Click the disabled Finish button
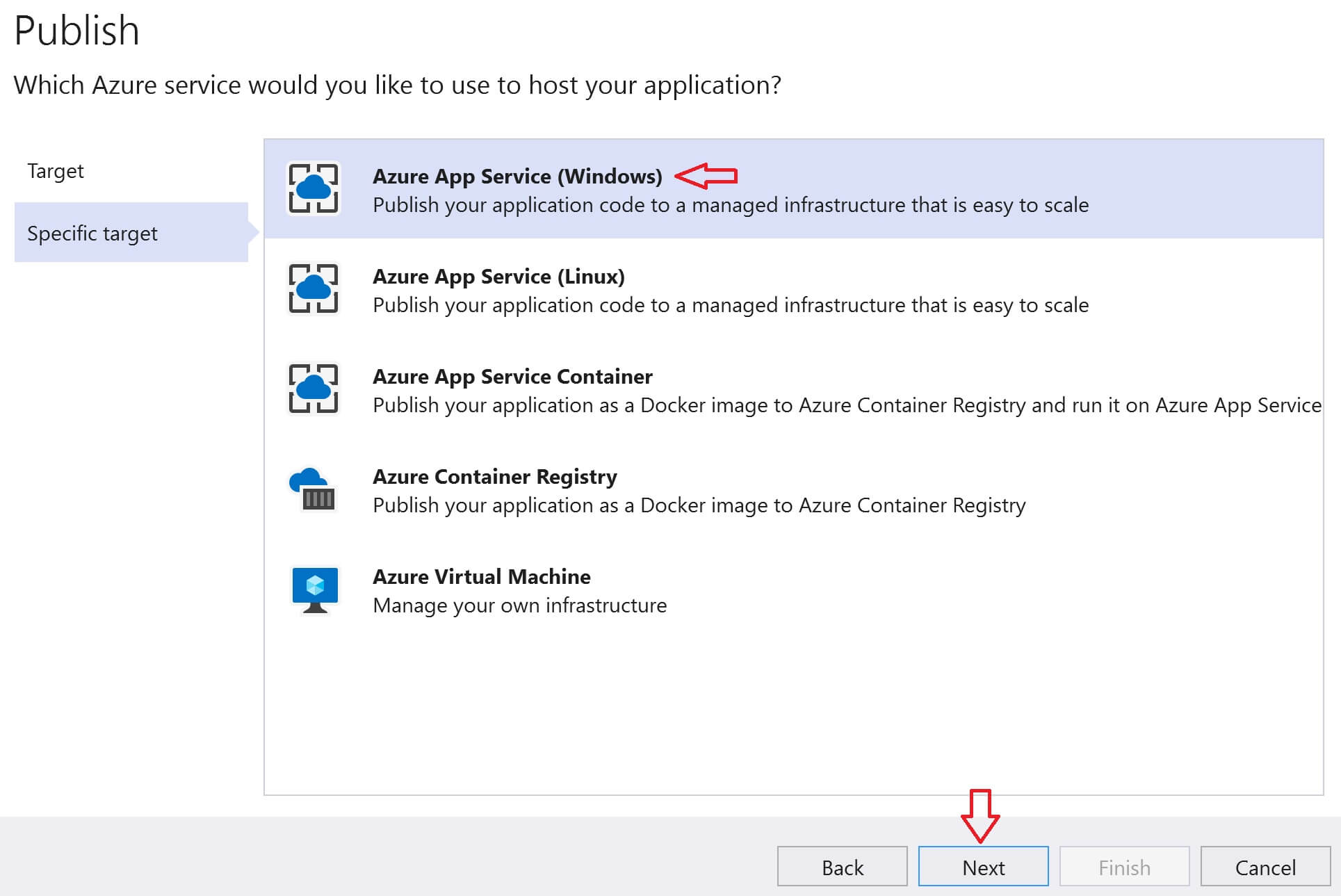1341x896 pixels. tap(1125, 866)
